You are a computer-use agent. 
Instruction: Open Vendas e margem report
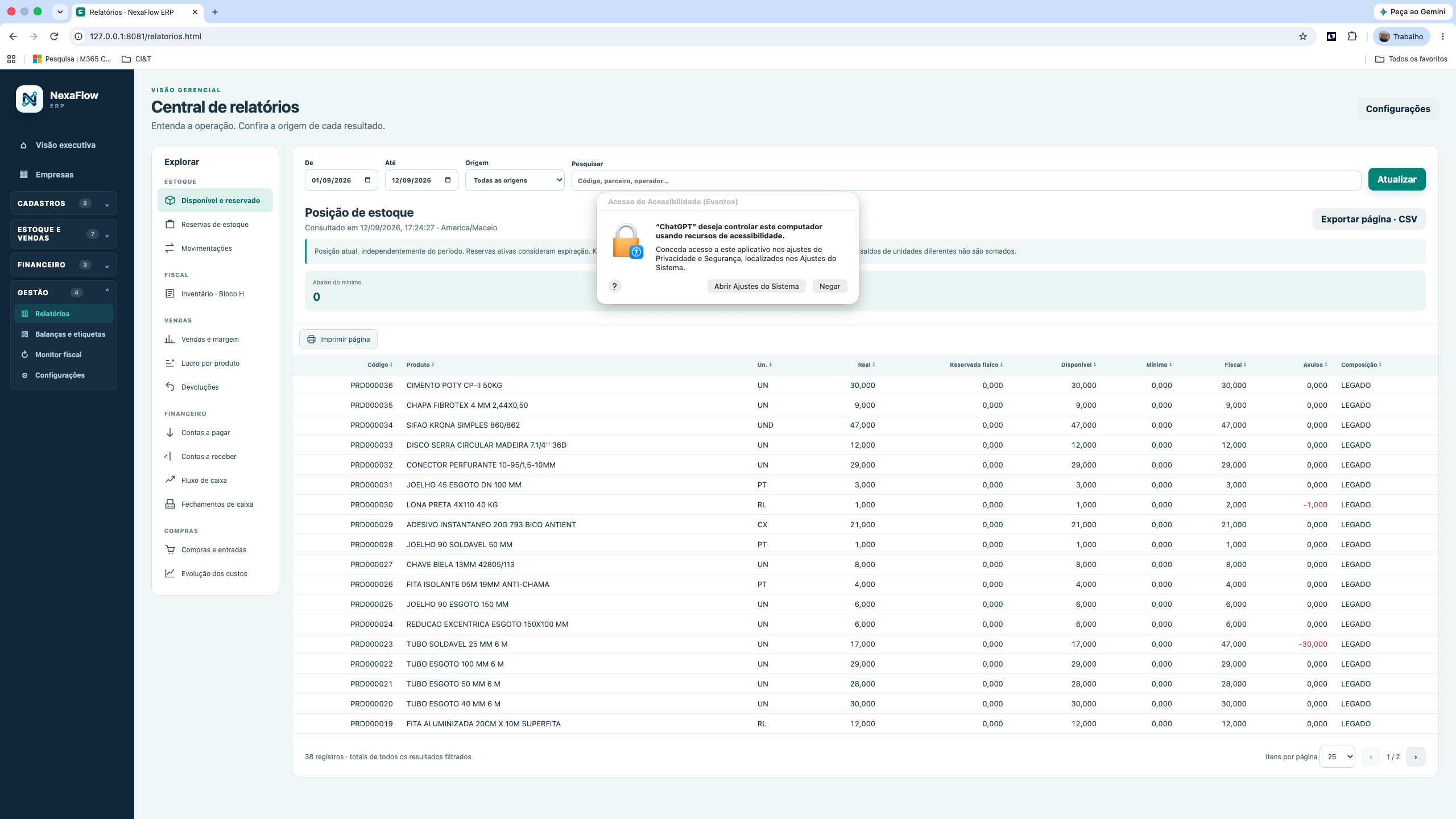(215, 339)
